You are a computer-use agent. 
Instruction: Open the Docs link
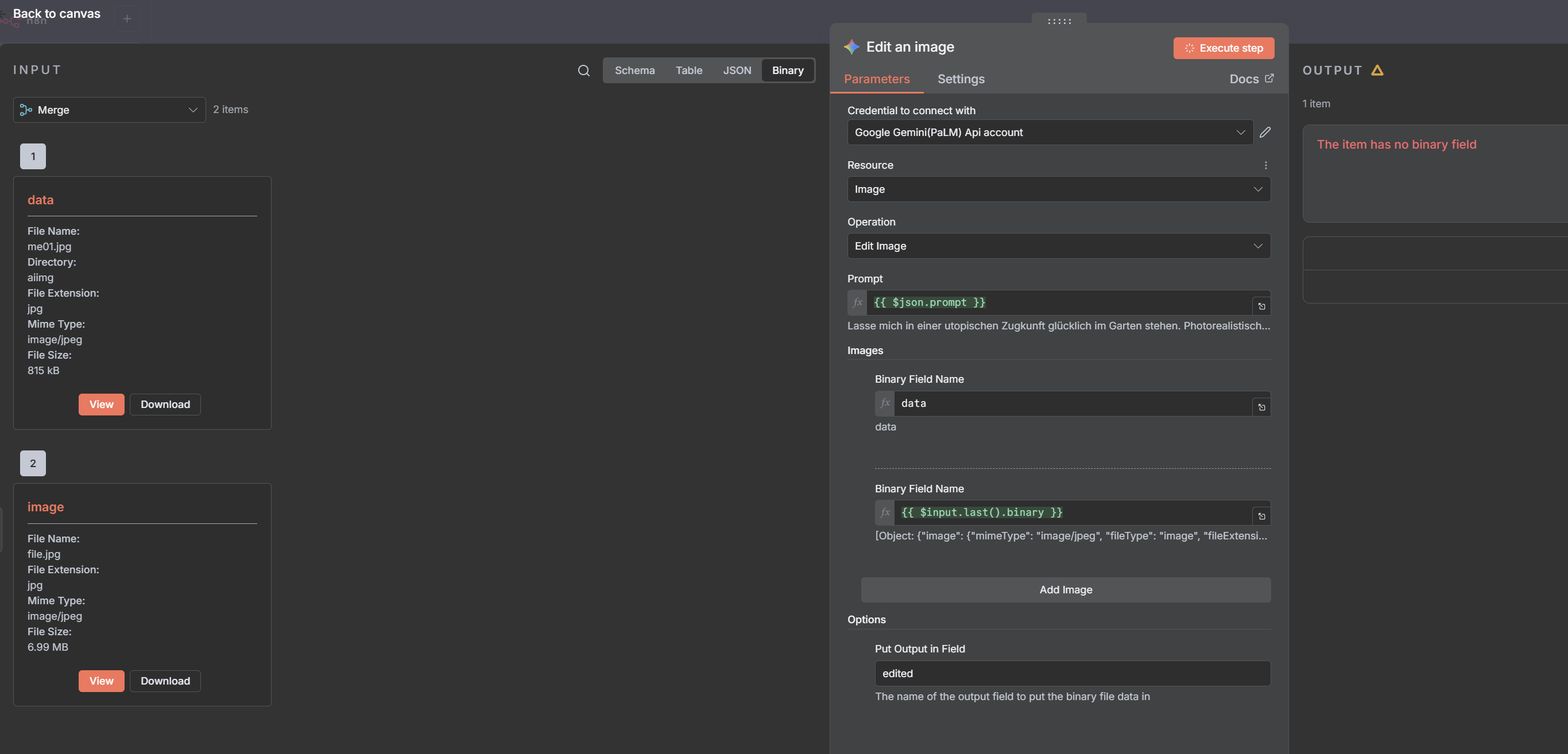1251,79
